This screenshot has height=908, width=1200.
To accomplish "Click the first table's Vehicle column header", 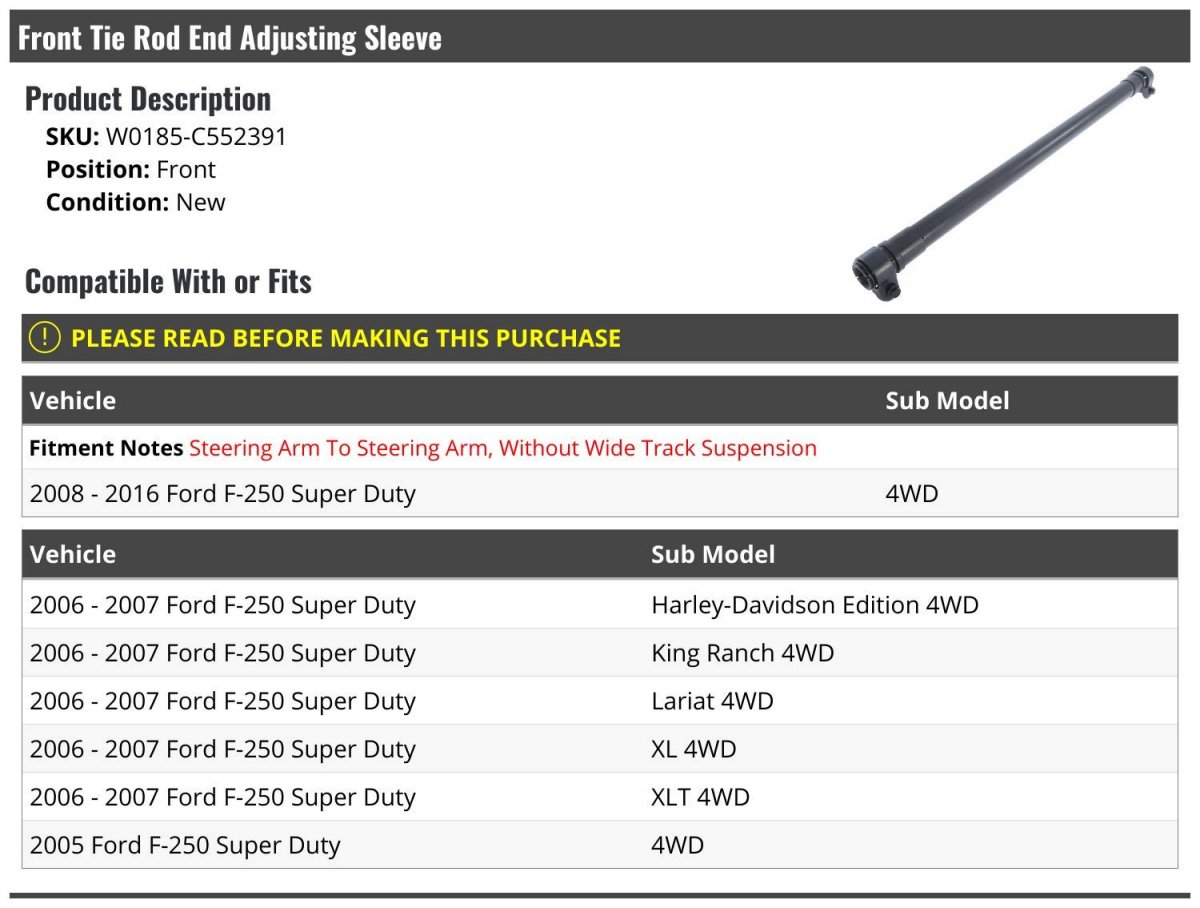I will [x=73, y=401].
